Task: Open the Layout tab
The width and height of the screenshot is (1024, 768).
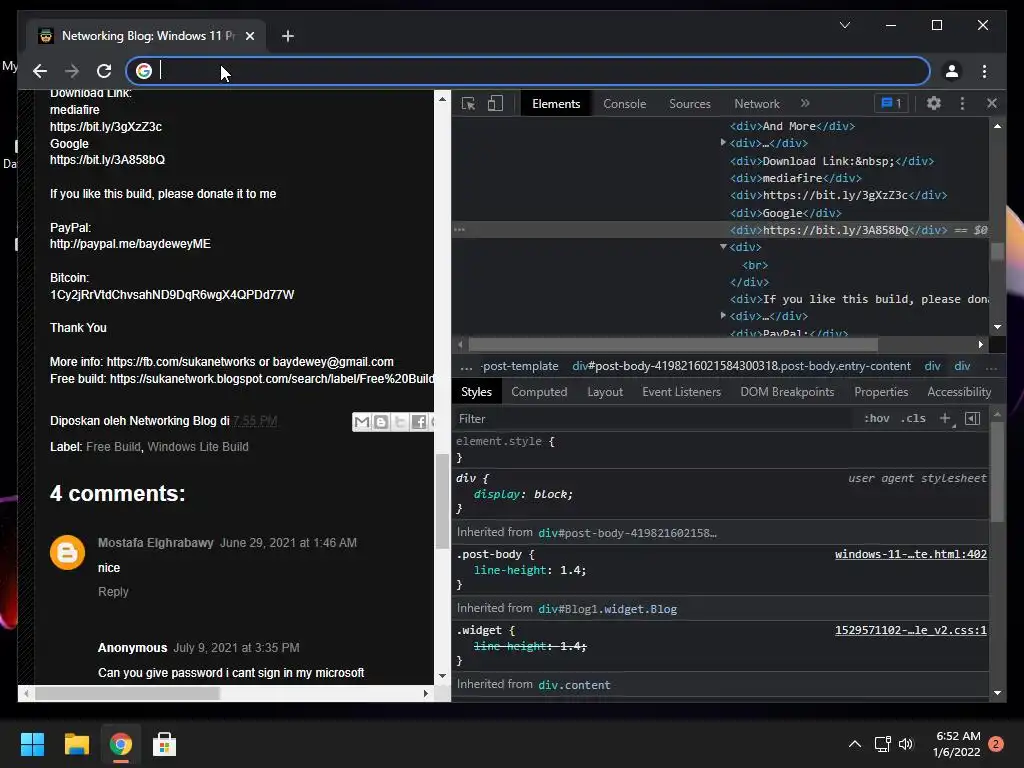Action: 605,392
